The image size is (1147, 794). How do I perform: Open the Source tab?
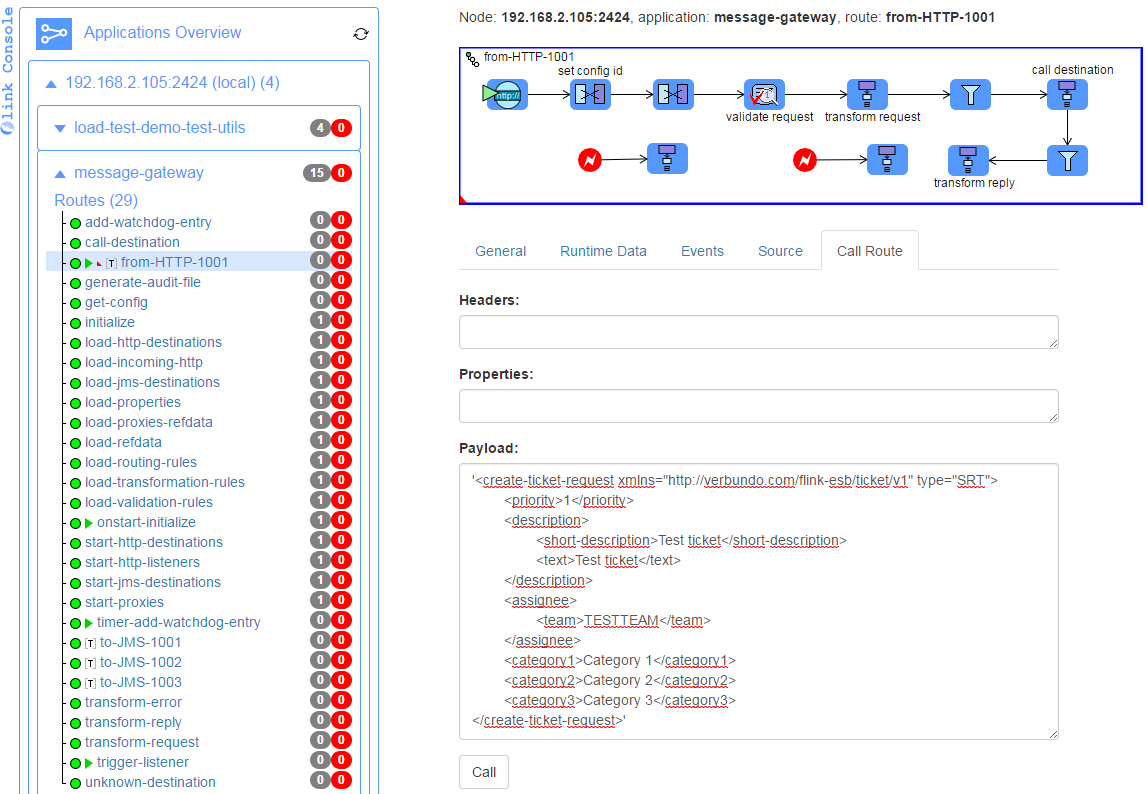[780, 251]
